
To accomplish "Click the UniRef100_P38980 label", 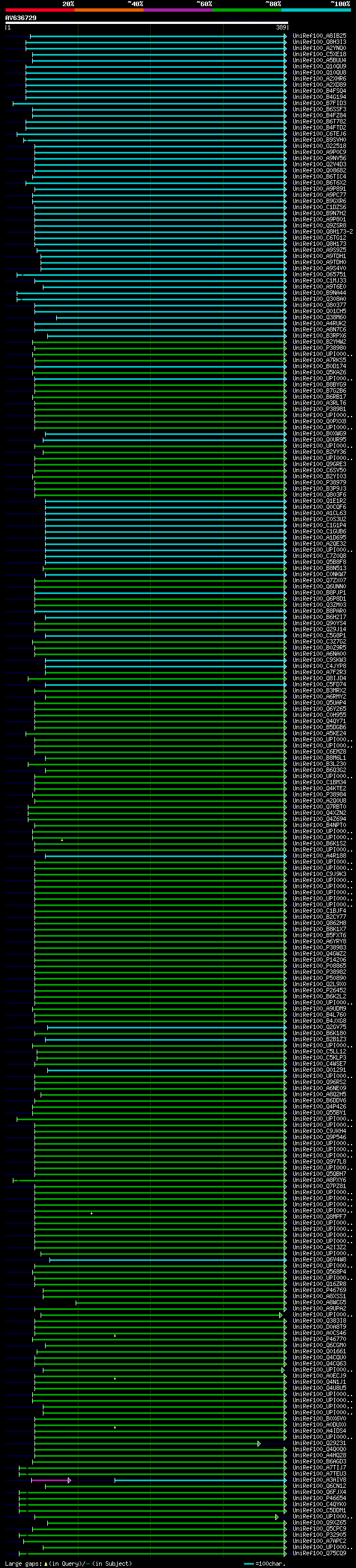I will click(x=319, y=349).
